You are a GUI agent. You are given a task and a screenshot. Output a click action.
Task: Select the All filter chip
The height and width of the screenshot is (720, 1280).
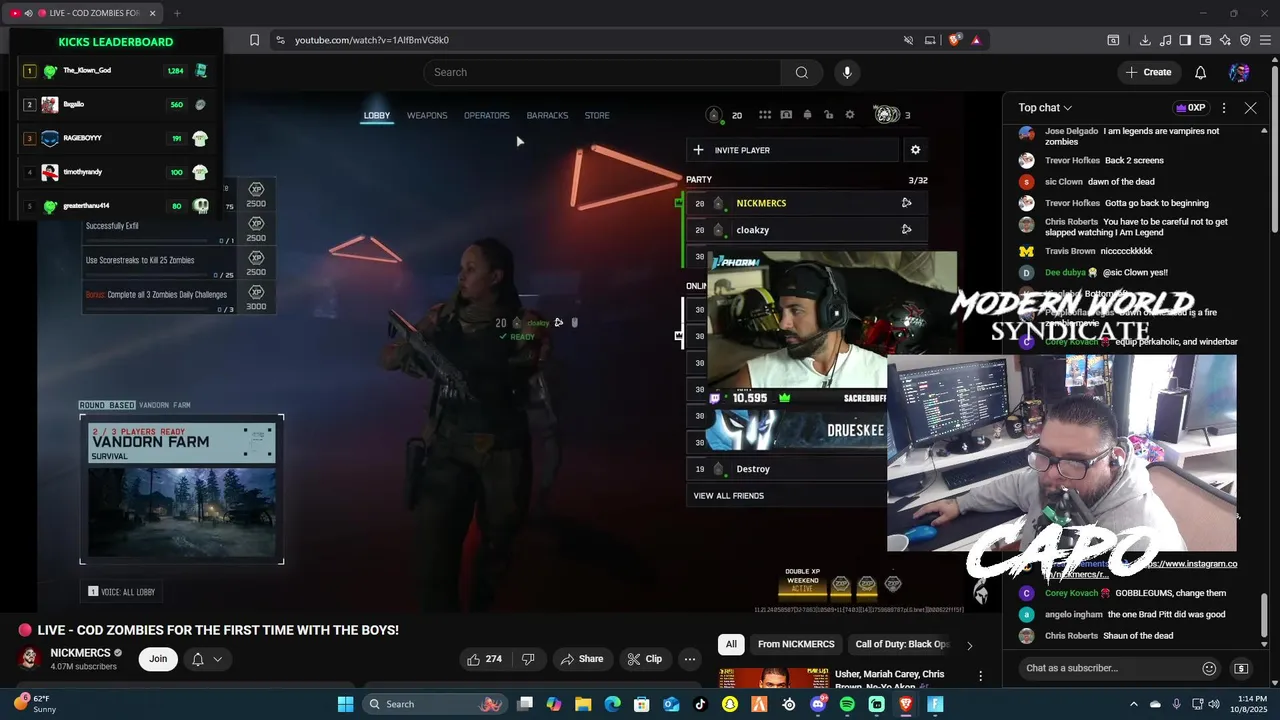click(x=731, y=645)
